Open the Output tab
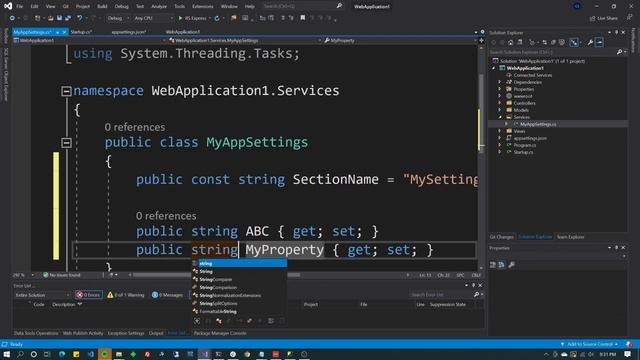Viewport: 640px width, 360px height. [x=156, y=333]
